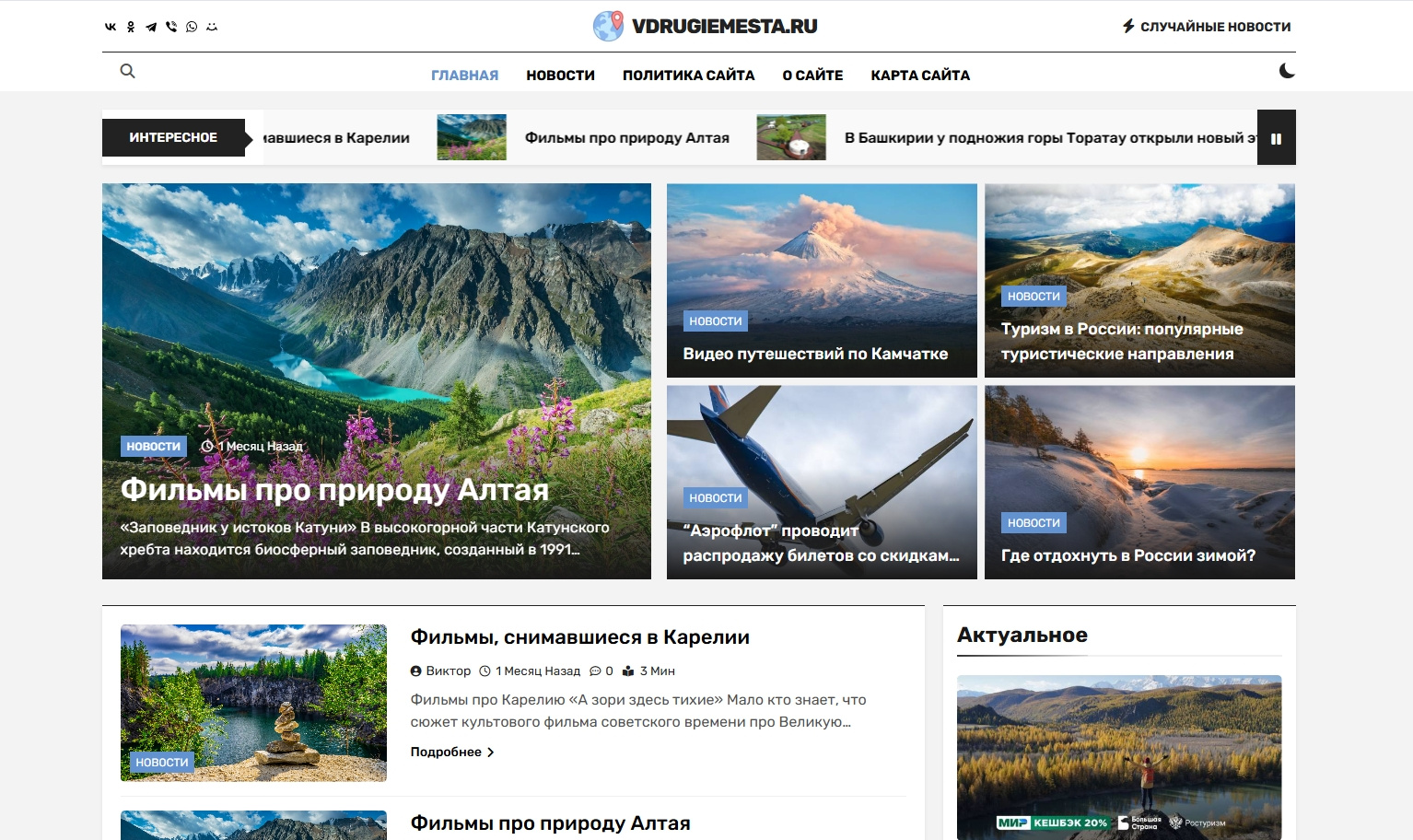Click the Viber phone icon
Image resolution: width=1413 pixels, height=840 pixels.
(171, 27)
